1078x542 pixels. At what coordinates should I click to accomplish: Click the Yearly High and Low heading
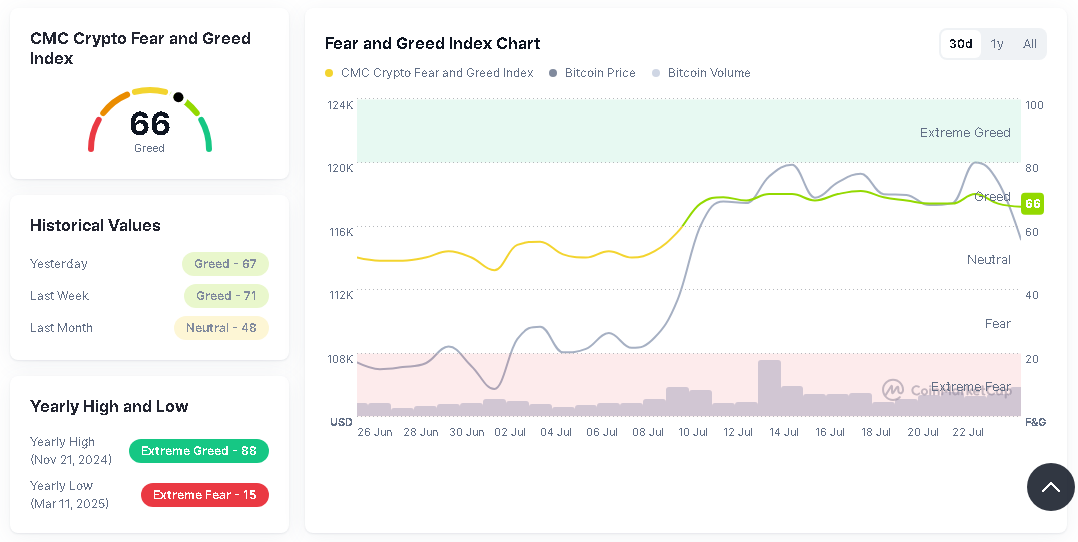click(109, 406)
